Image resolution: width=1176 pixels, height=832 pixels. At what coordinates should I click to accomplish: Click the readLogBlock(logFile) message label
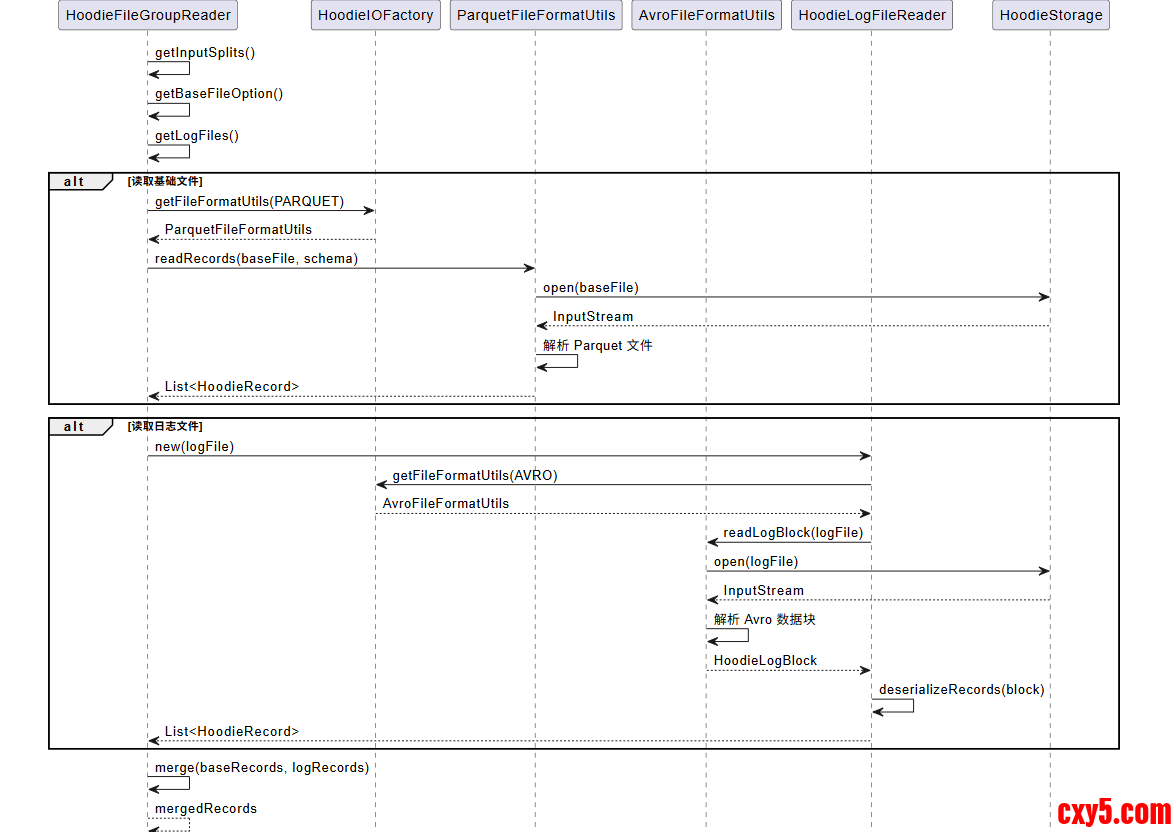tap(793, 533)
